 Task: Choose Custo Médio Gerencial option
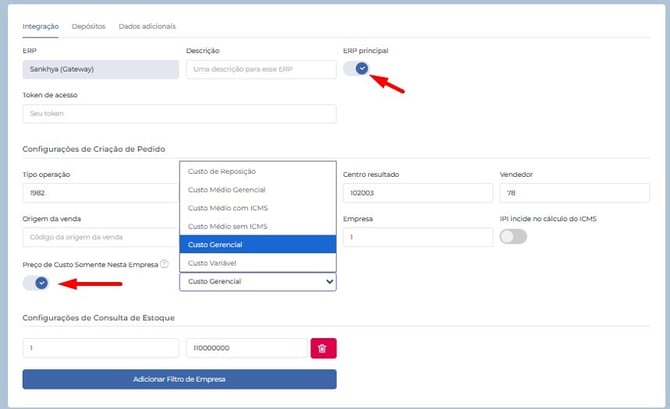click(258, 190)
